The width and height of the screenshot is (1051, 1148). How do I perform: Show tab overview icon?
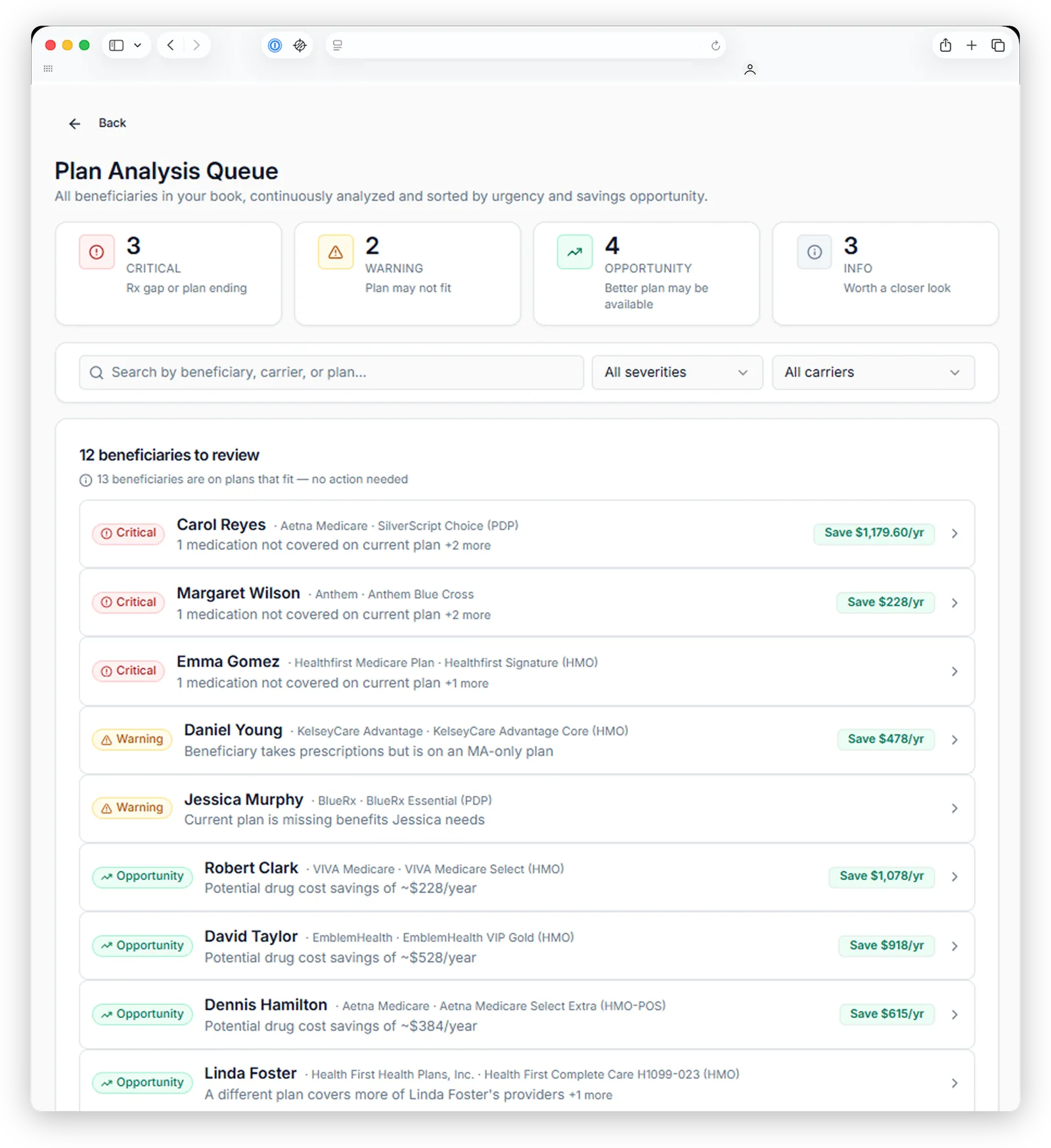point(998,45)
